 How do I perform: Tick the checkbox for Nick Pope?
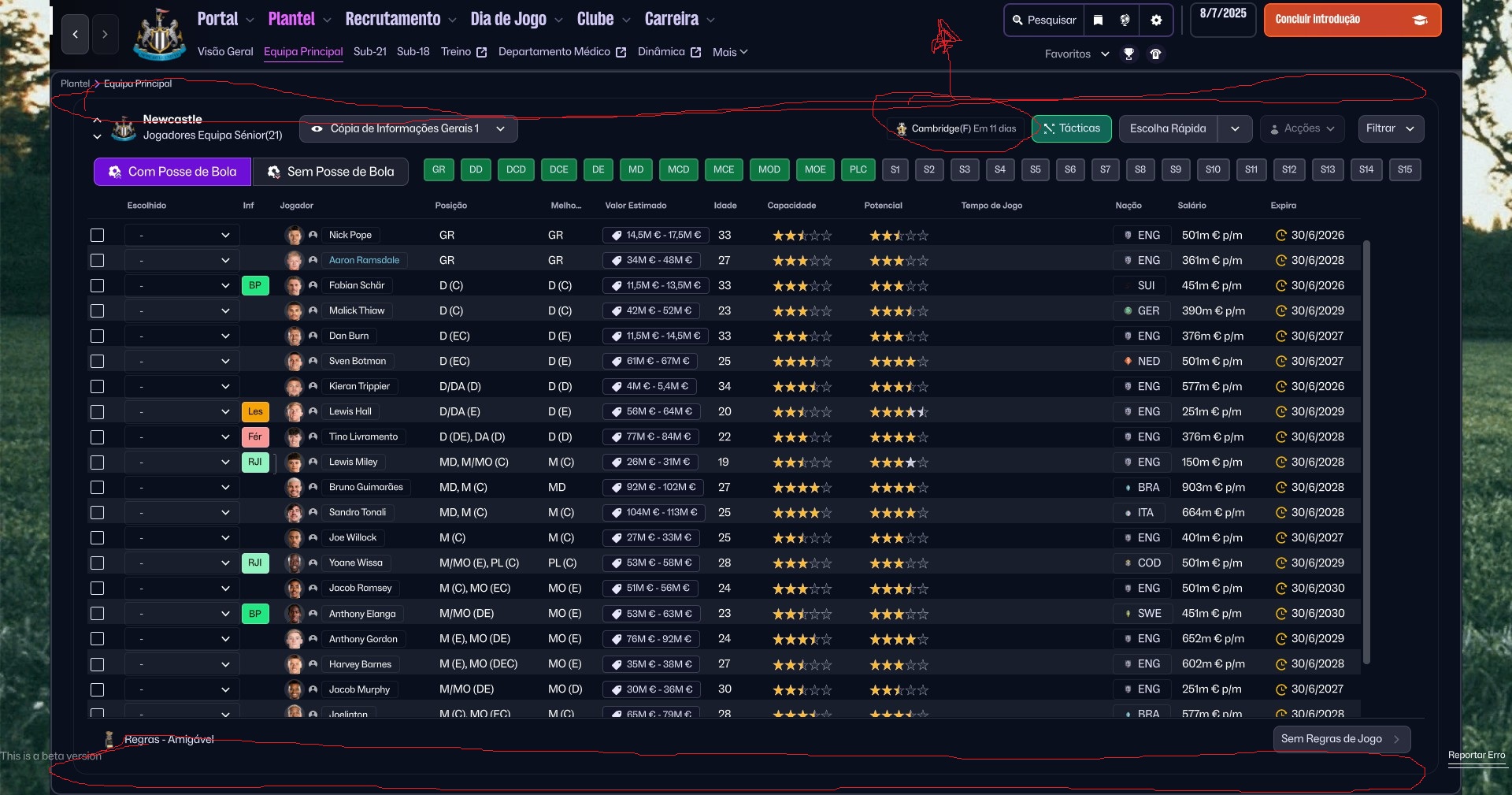click(98, 235)
